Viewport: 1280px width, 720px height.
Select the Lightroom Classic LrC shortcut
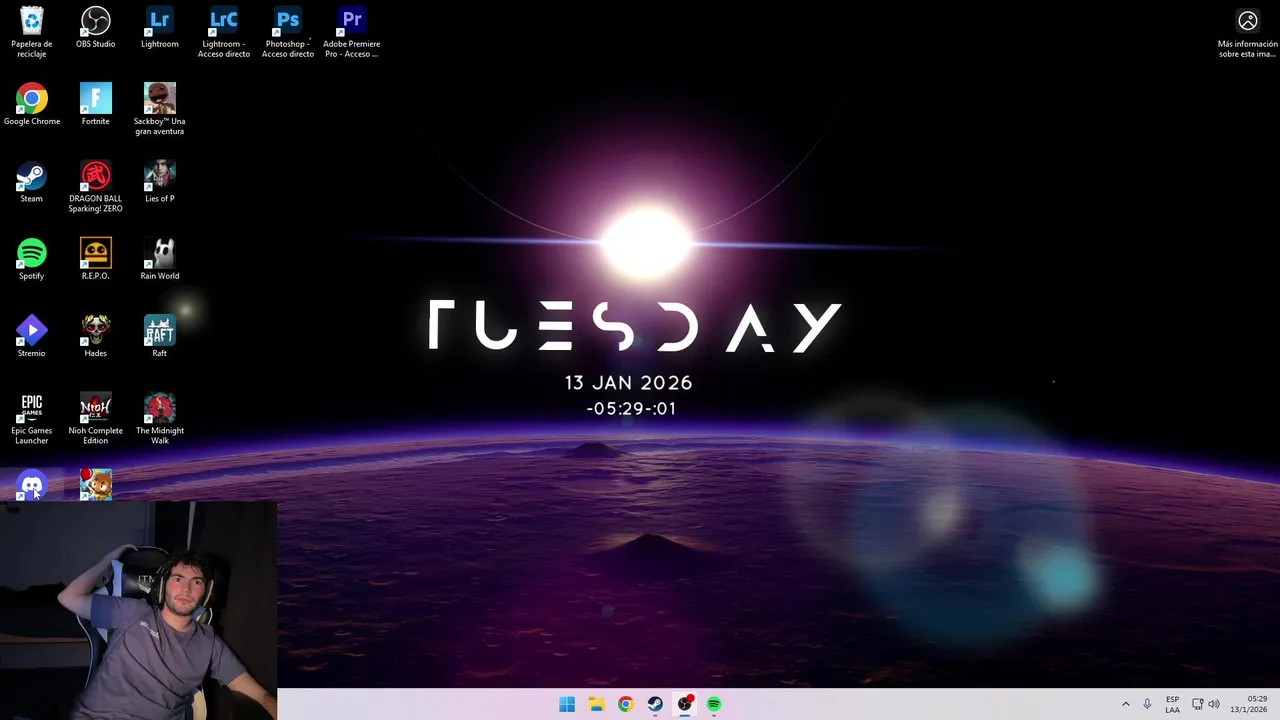click(224, 32)
